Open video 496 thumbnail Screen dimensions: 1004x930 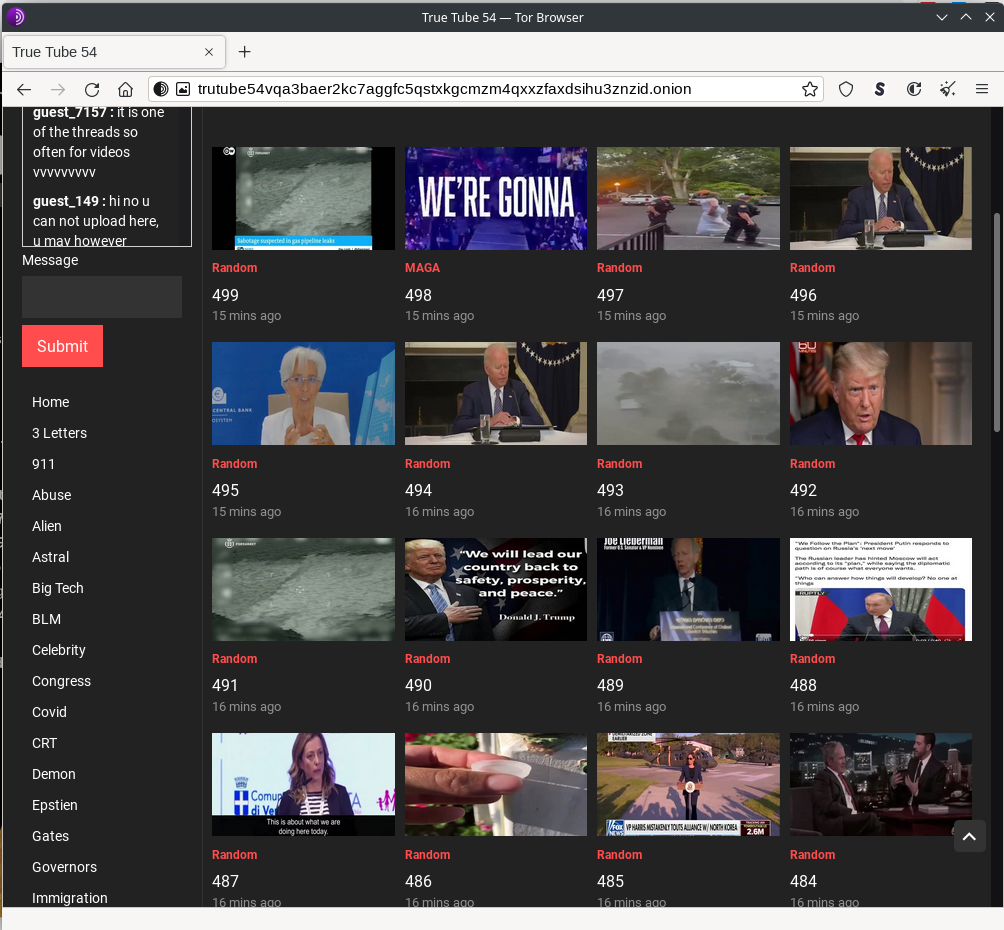pos(881,199)
